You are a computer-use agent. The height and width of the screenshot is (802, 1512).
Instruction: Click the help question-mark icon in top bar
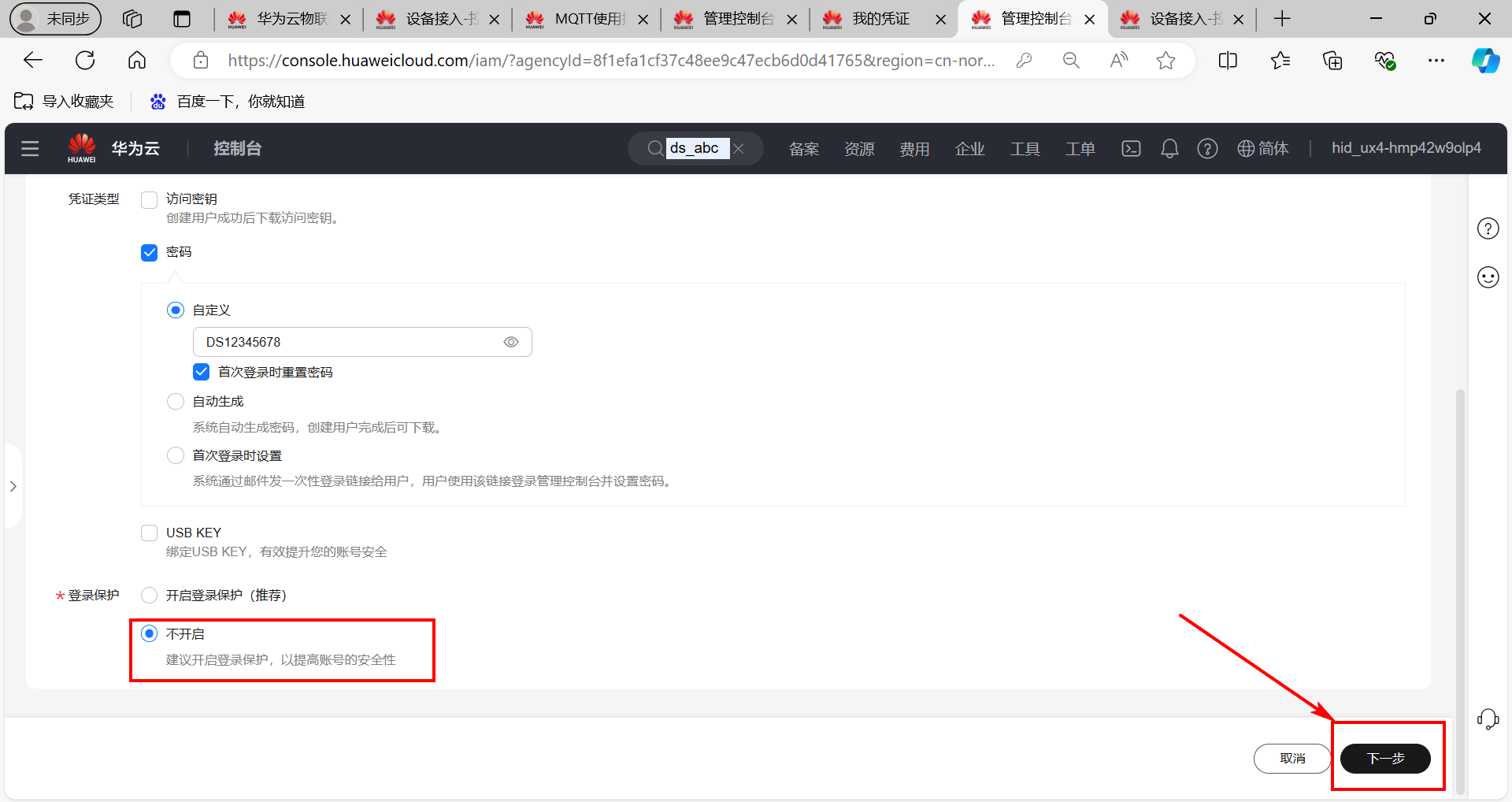click(1207, 148)
